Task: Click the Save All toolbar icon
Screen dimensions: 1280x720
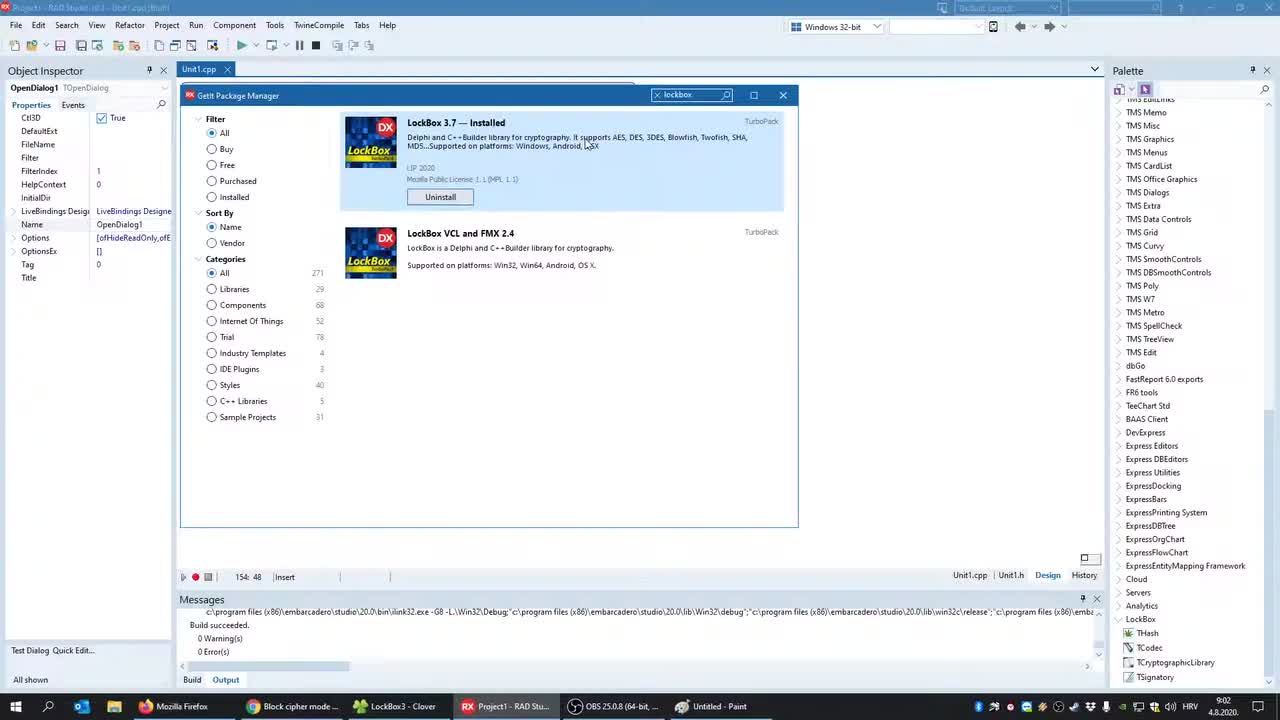Action: click(81, 45)
